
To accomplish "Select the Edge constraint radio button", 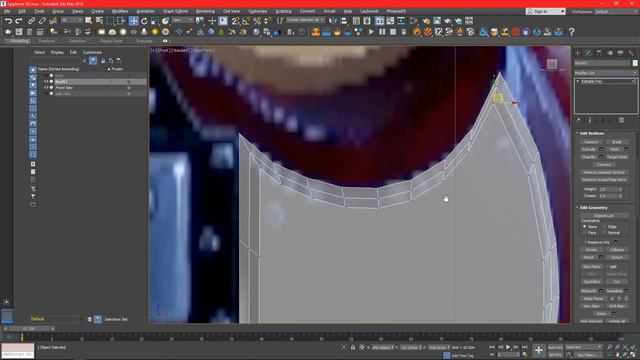I will click(604, 226).
